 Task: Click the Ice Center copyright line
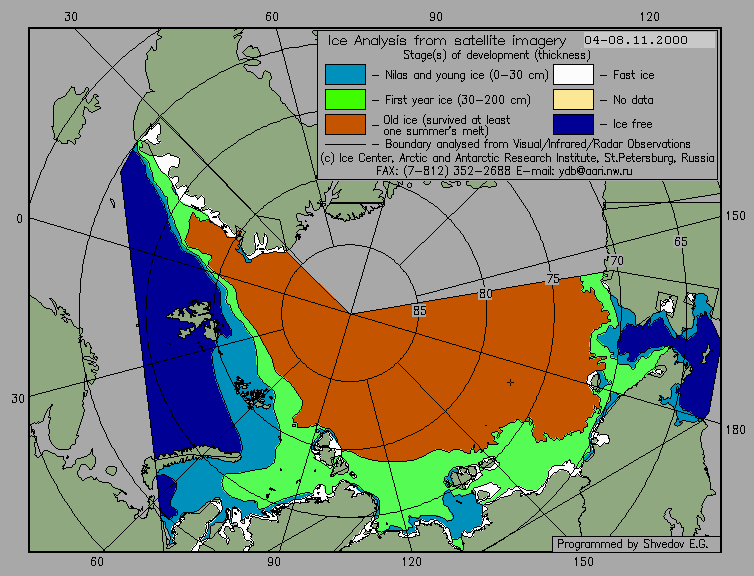click(x=517, y=158)
